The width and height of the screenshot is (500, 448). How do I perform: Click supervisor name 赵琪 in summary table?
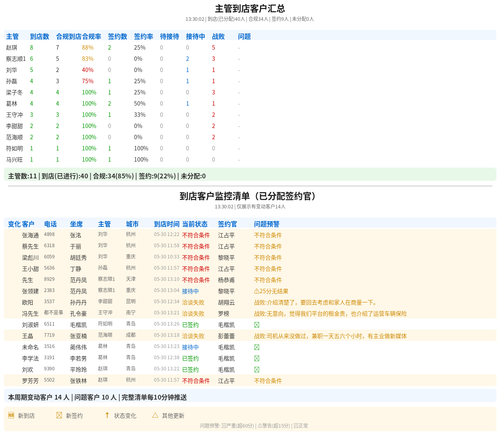tap(12, 48)
